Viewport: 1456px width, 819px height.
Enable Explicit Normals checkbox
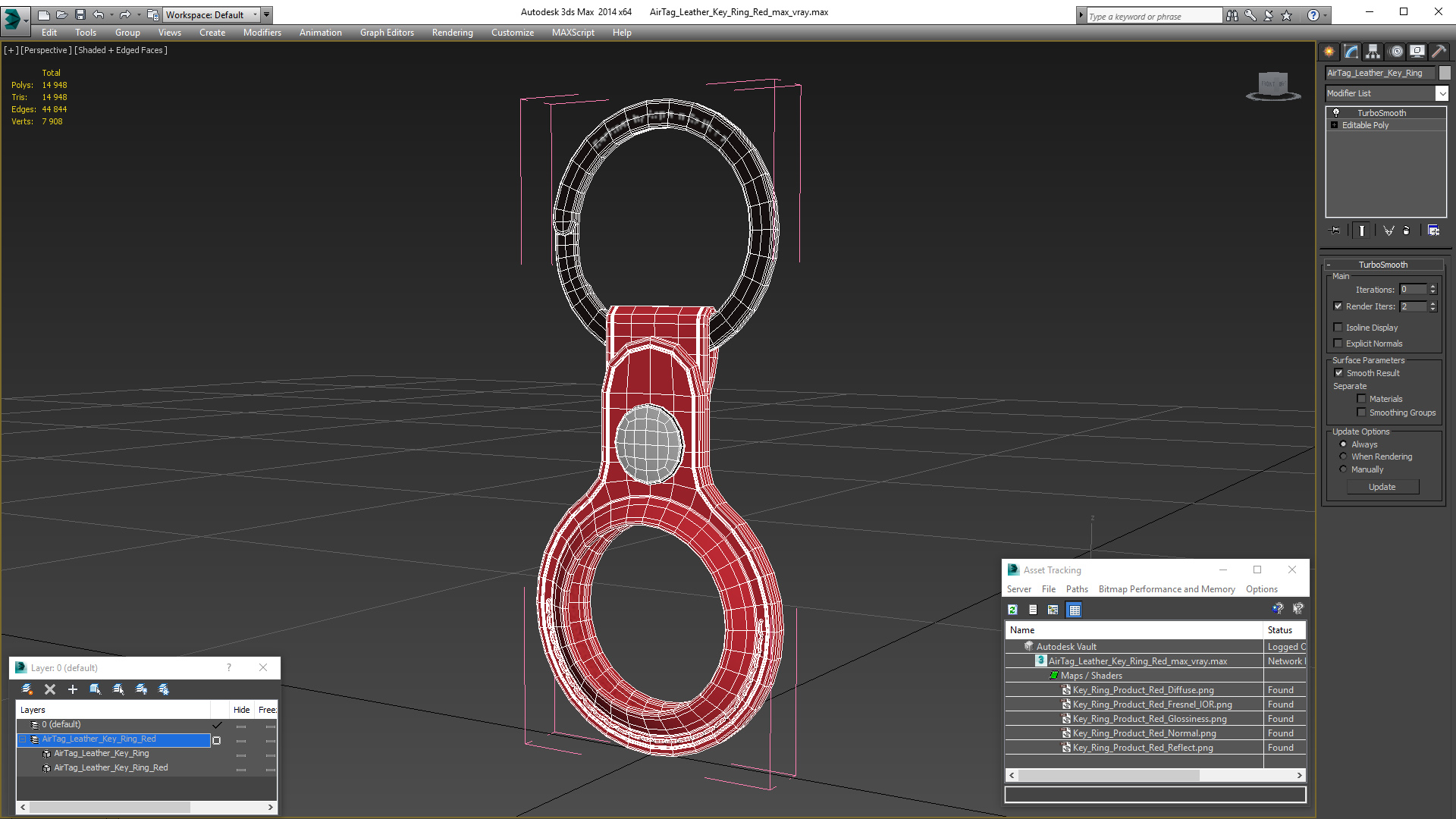tap(1338, 344)
